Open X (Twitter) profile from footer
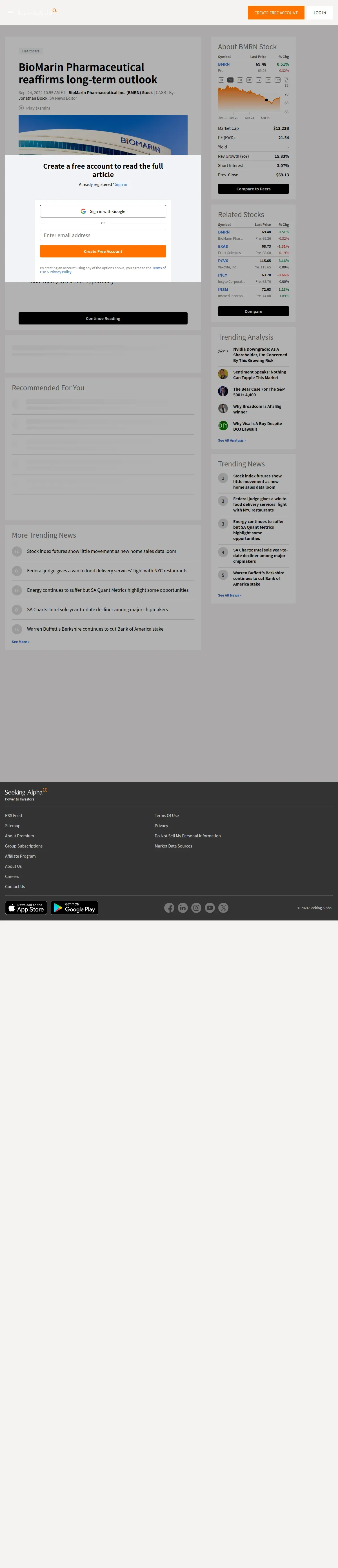338x1568 pixels. pyautogui.click(x=224, y=908)
